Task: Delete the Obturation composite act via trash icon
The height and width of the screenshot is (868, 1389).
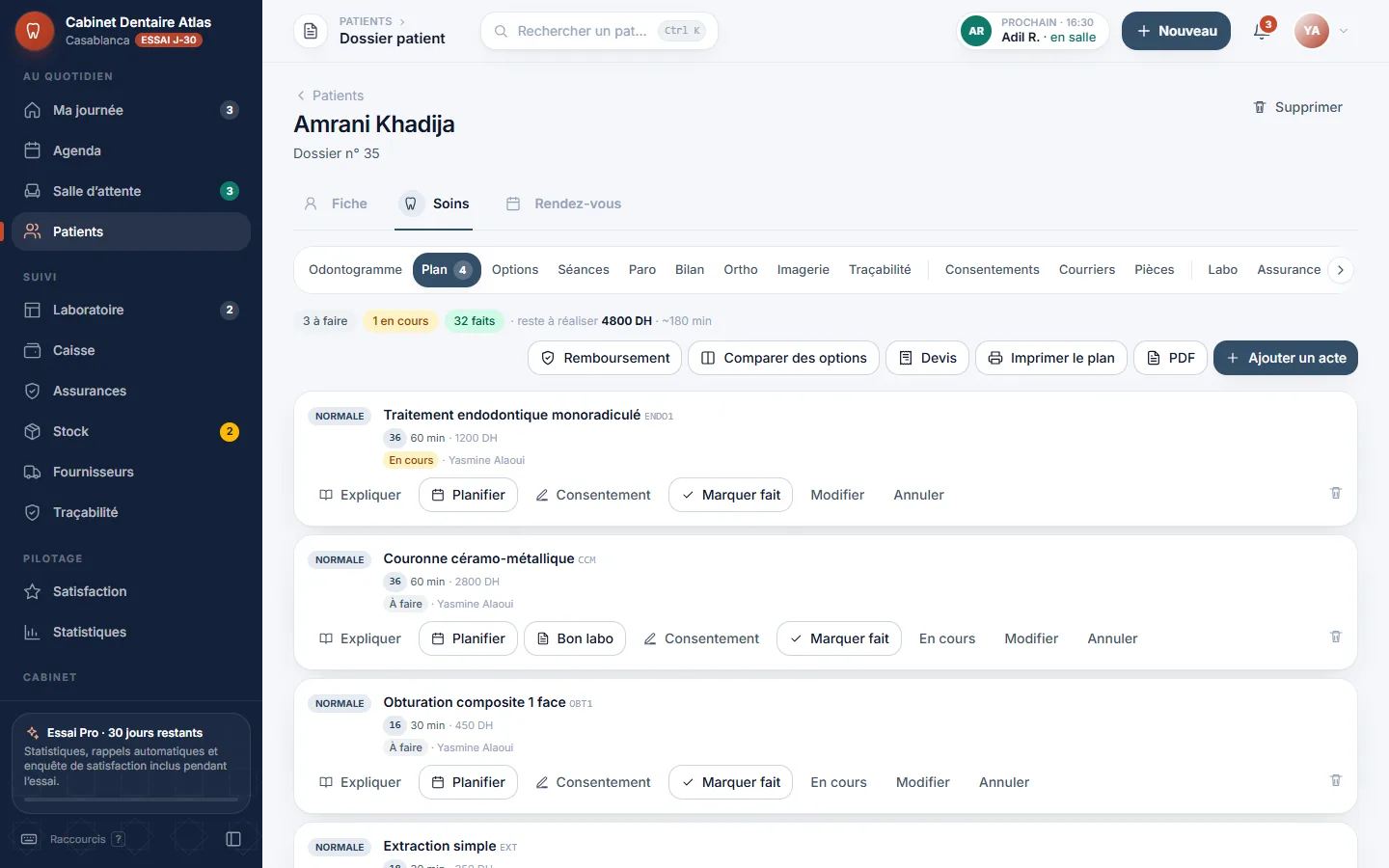Action: tap(1336, 781)
